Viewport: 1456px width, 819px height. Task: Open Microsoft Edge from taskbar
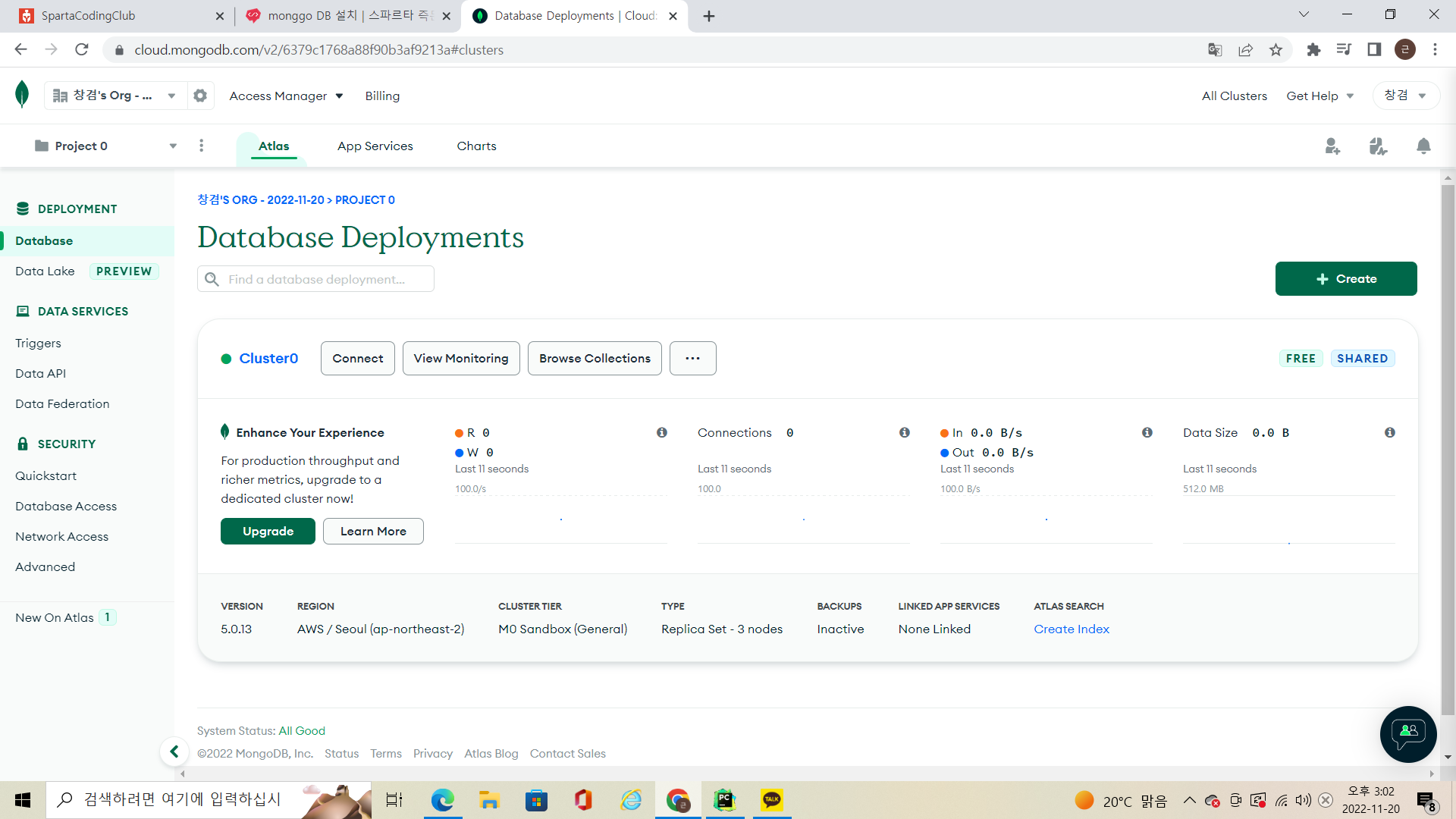coord(442,800)
